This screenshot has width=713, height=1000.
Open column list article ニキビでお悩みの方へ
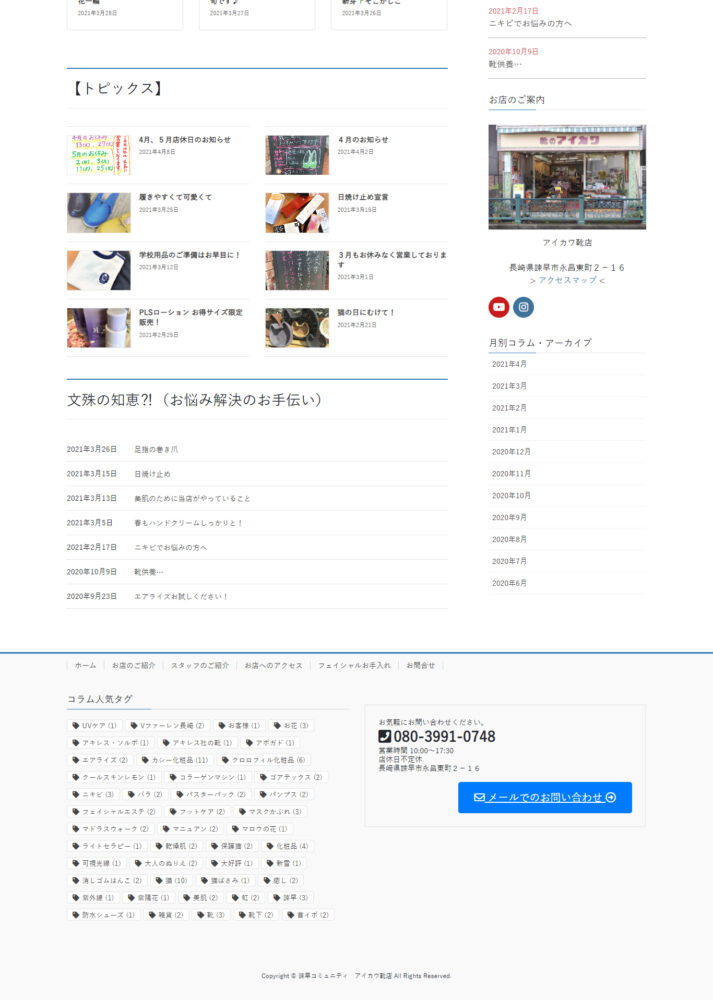click(170, 547)
